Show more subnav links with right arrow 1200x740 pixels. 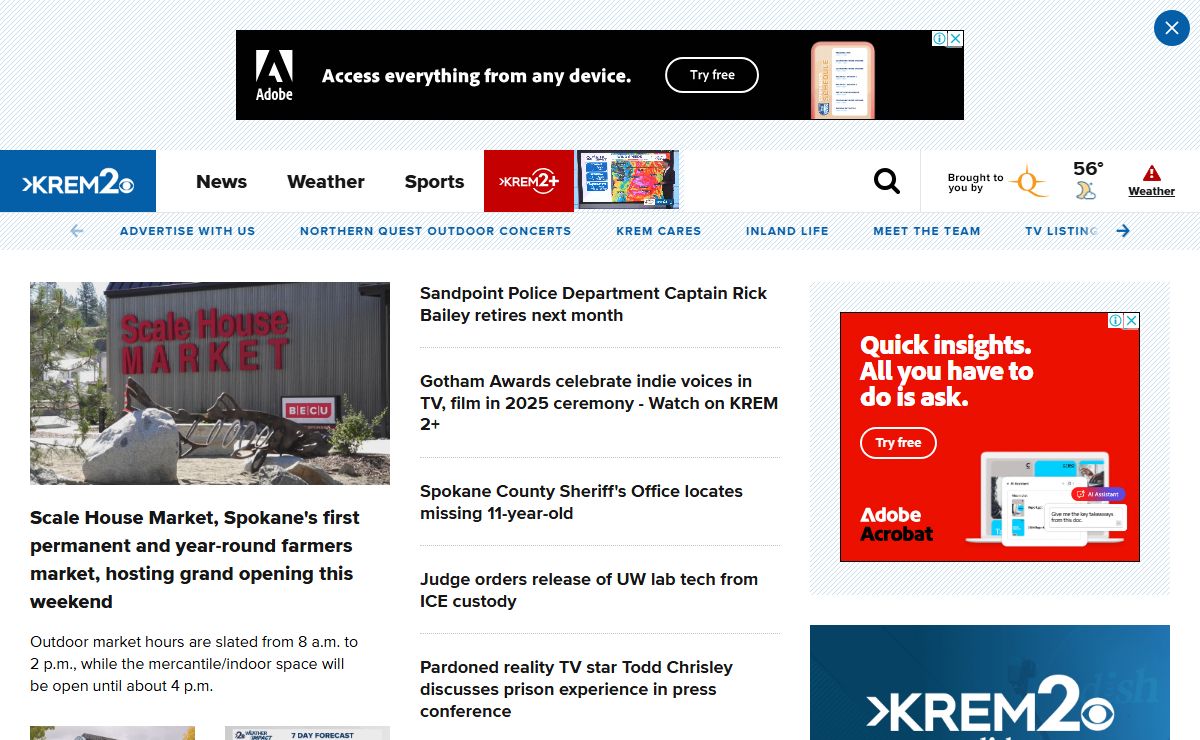pyautogui.click(x=1123, y=231)
